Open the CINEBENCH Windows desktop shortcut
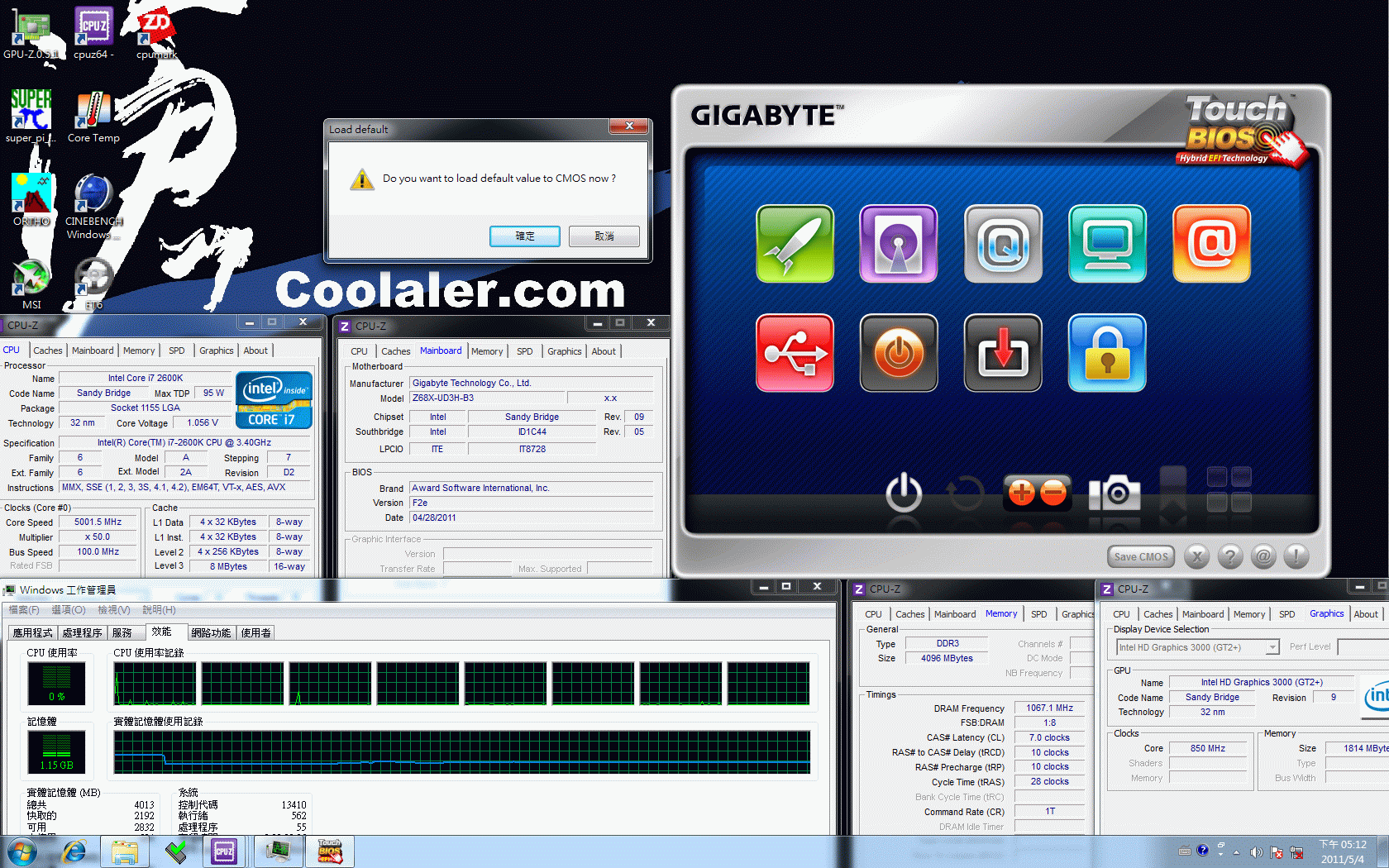Screen dimensions: 1389x868 tap(93, 207)
